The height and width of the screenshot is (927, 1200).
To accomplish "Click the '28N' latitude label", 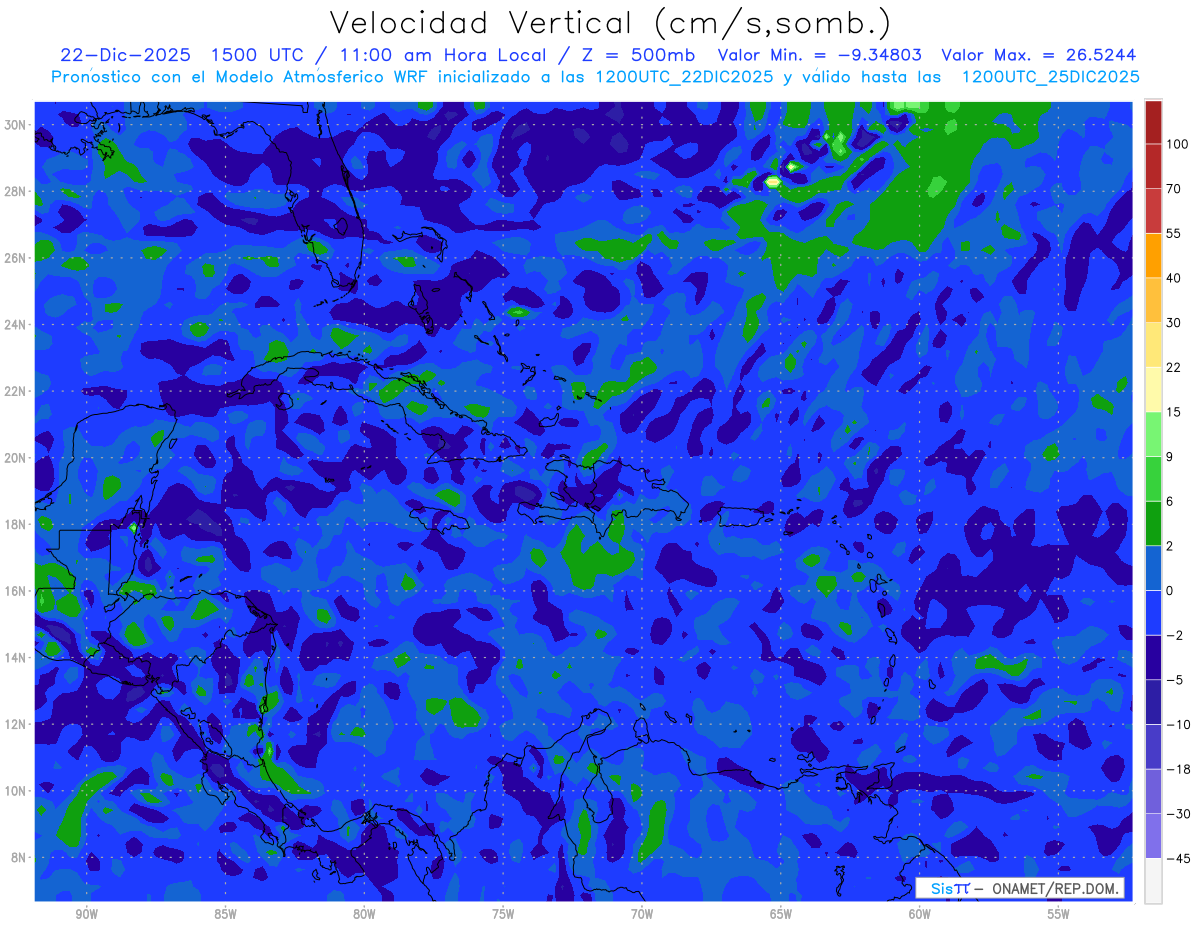I will click(x=17, y=191).
